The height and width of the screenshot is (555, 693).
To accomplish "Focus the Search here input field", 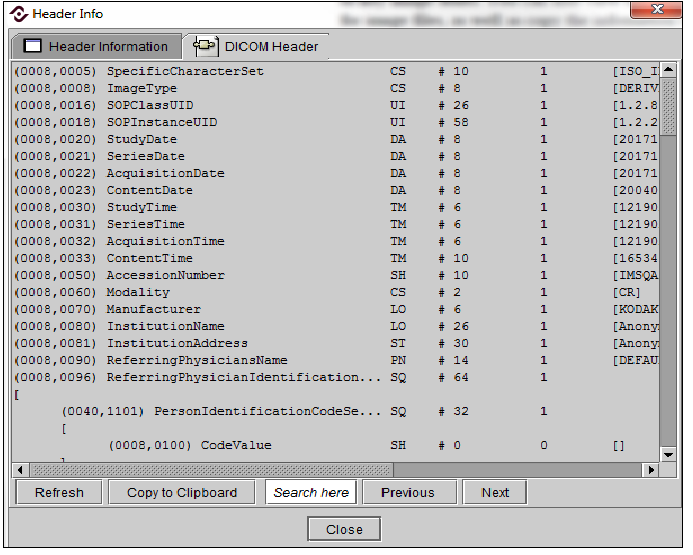I will 311,492.
